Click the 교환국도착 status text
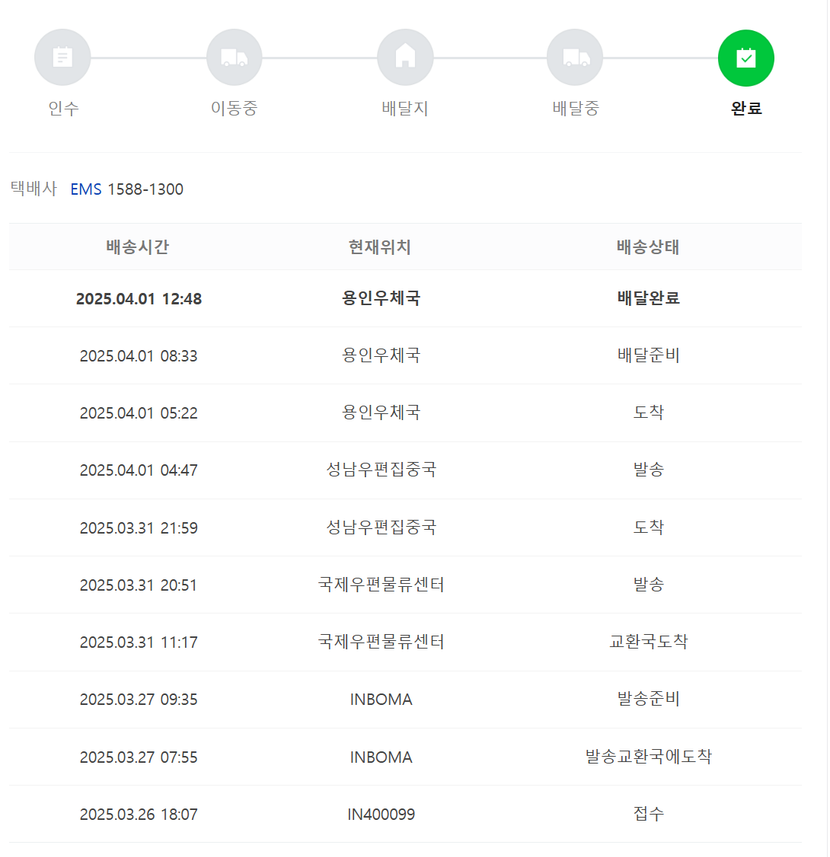This screenshot has width=830, height=857. point(649,641)
